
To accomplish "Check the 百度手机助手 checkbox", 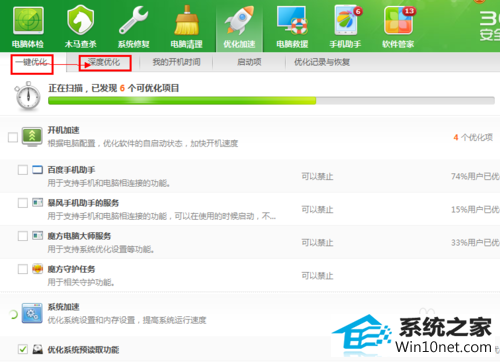I will click(x=23, y=170).
